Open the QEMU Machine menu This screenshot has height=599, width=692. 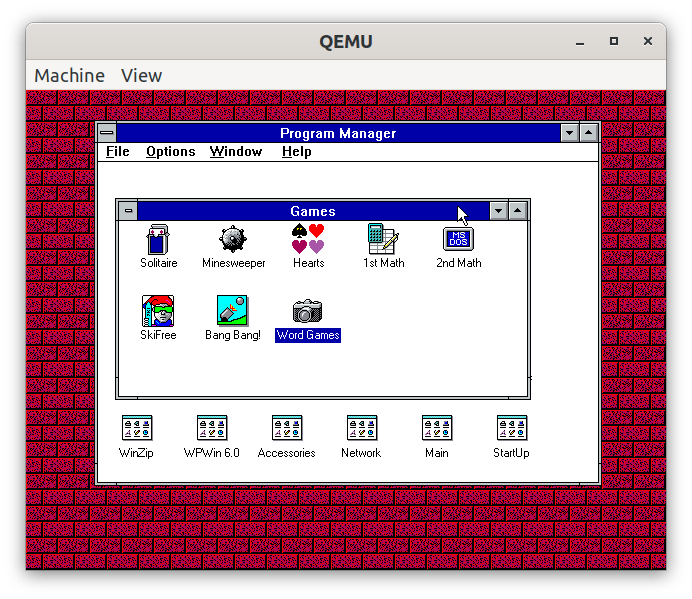tap(70, 75)
